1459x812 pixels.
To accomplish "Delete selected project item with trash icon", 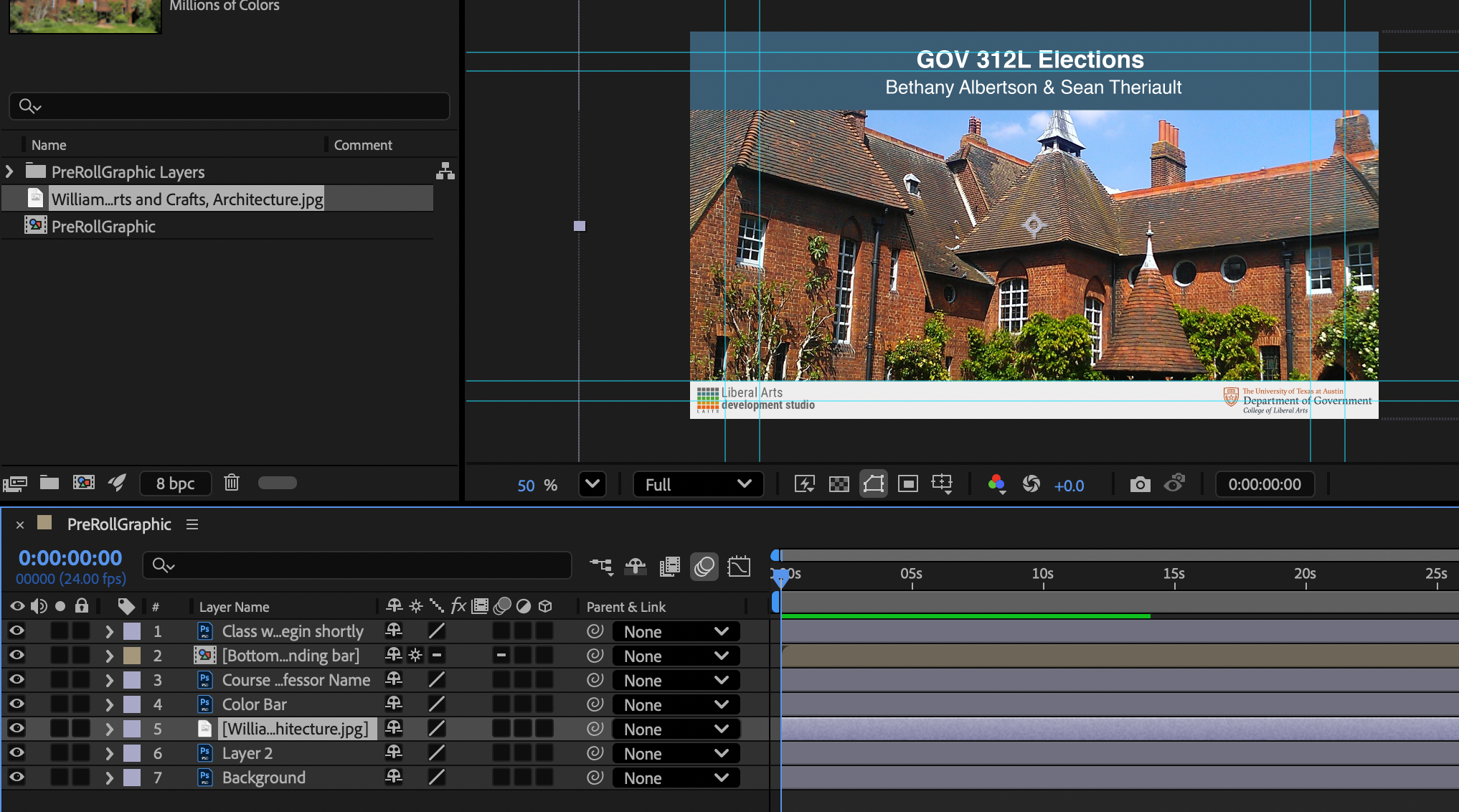I will [x=231, y=483].
